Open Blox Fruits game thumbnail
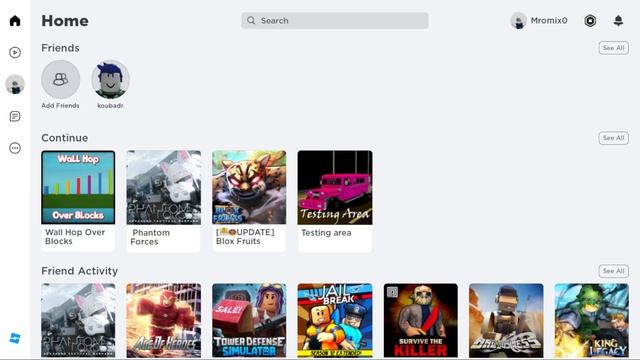 click(249, 187)
